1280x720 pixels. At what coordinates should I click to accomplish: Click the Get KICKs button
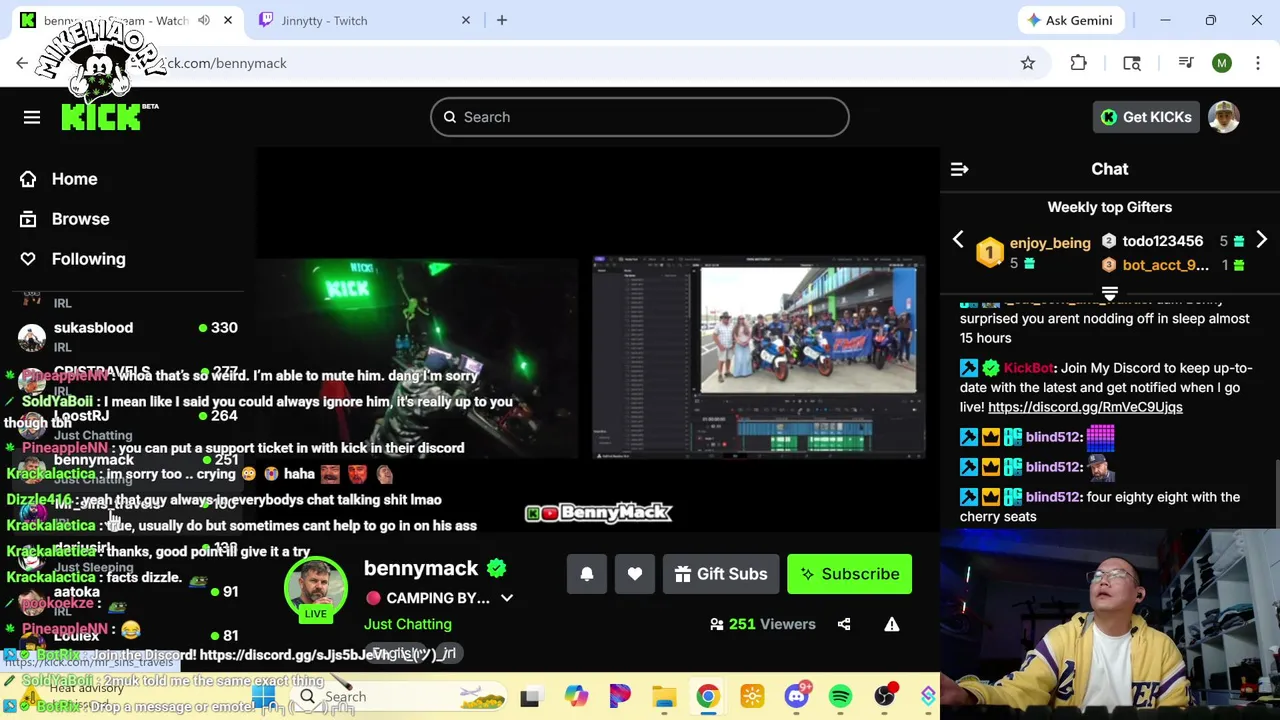(1146, 117)
